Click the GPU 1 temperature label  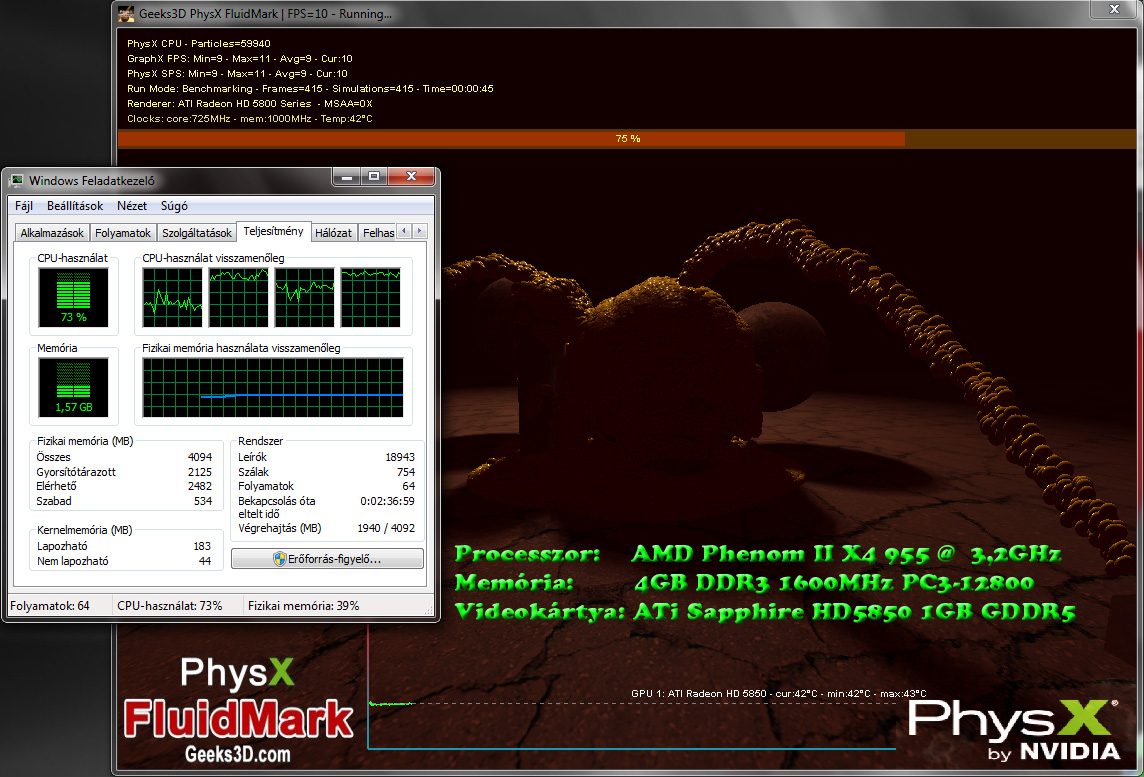[778, 694]
